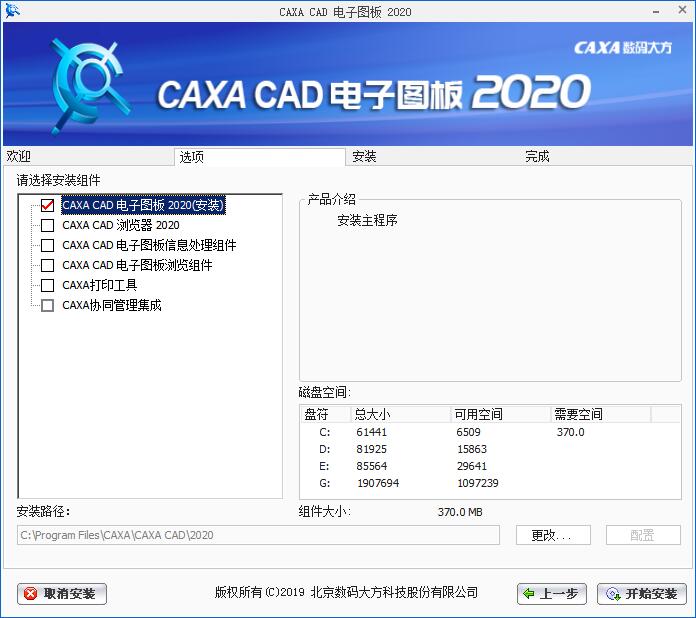Change install path with 更改... button
696x618 pixels.
[553, 535]
